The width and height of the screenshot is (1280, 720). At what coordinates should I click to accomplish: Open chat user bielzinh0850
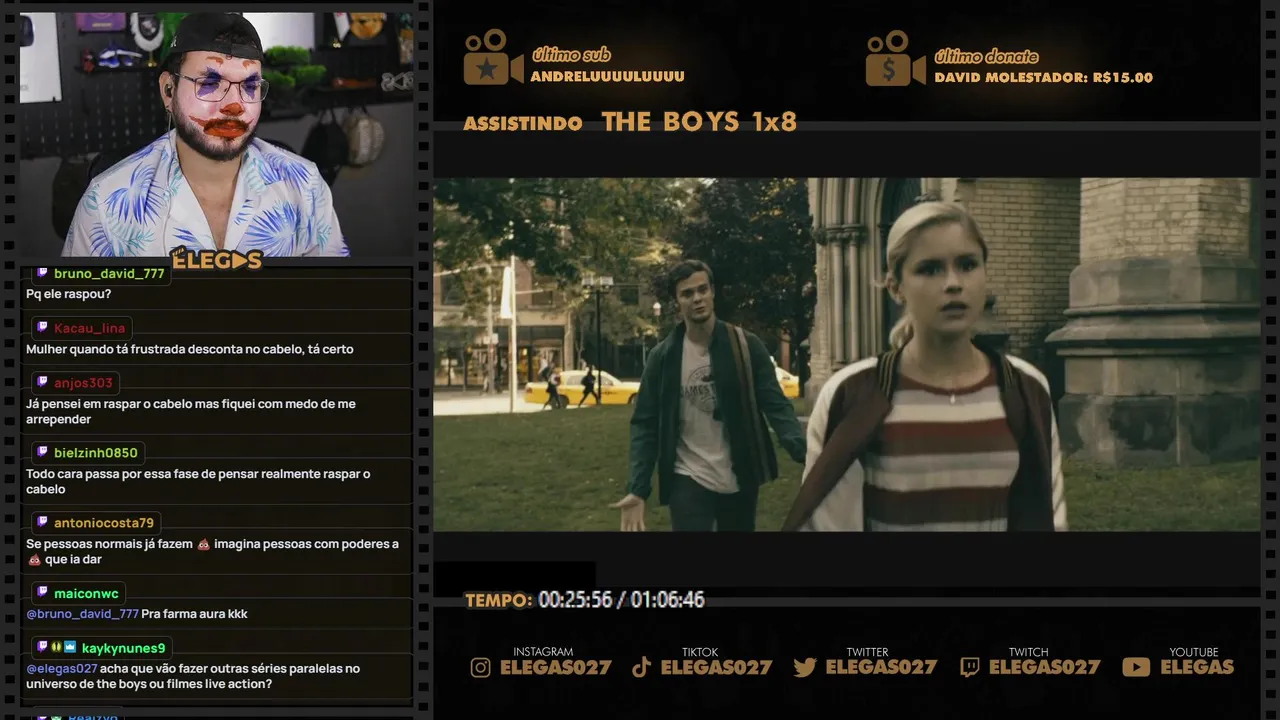96,454
